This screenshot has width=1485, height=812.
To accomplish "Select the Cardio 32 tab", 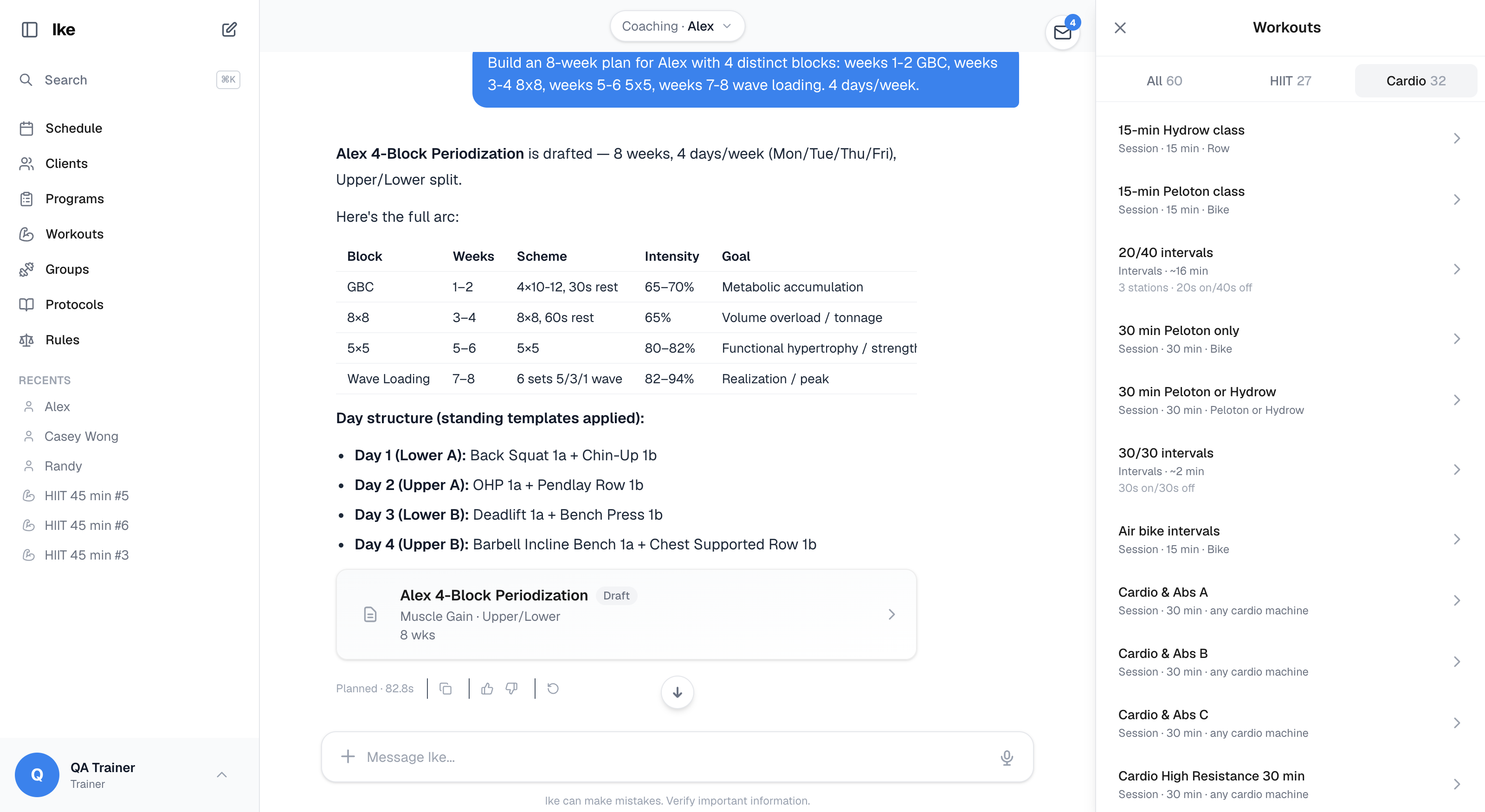I will pyautogui.click(x=1416, y=81).
